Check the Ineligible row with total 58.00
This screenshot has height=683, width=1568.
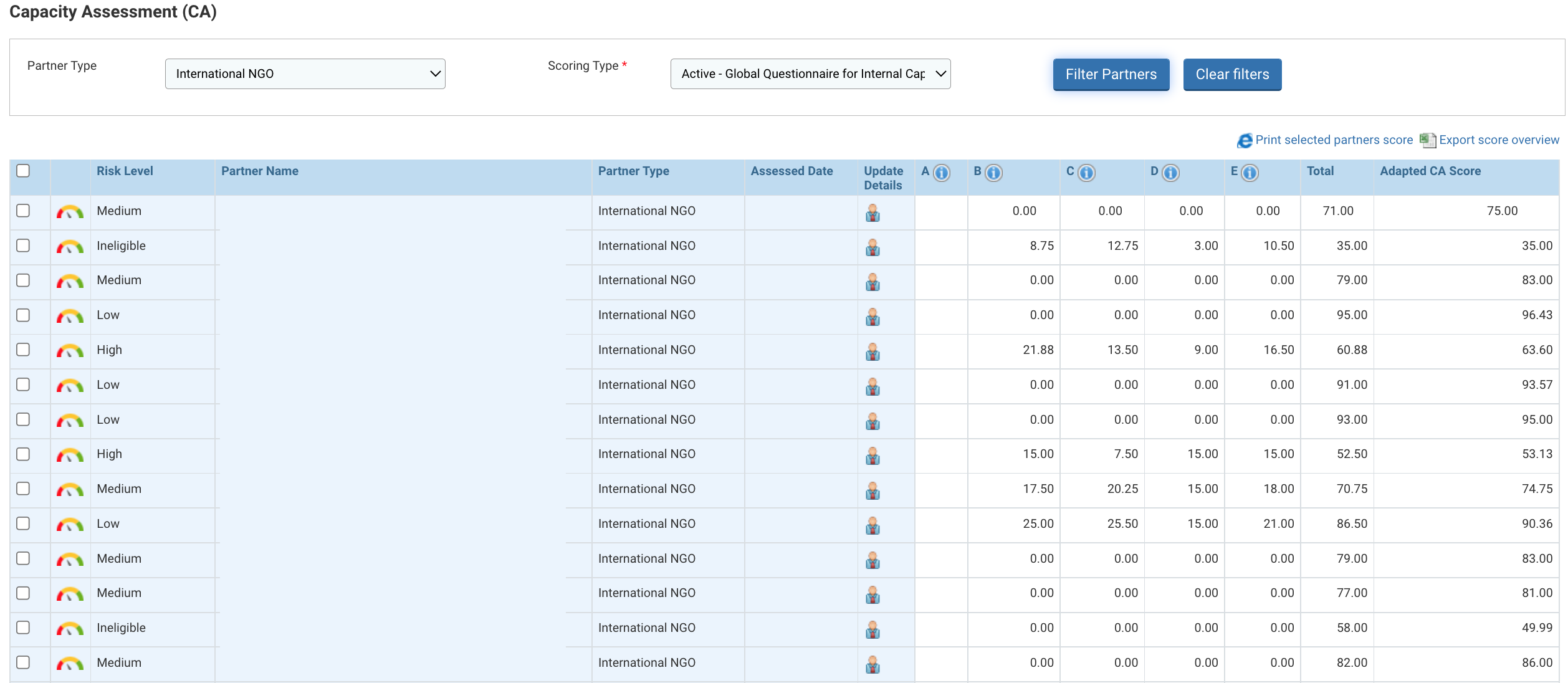point(23,628)
